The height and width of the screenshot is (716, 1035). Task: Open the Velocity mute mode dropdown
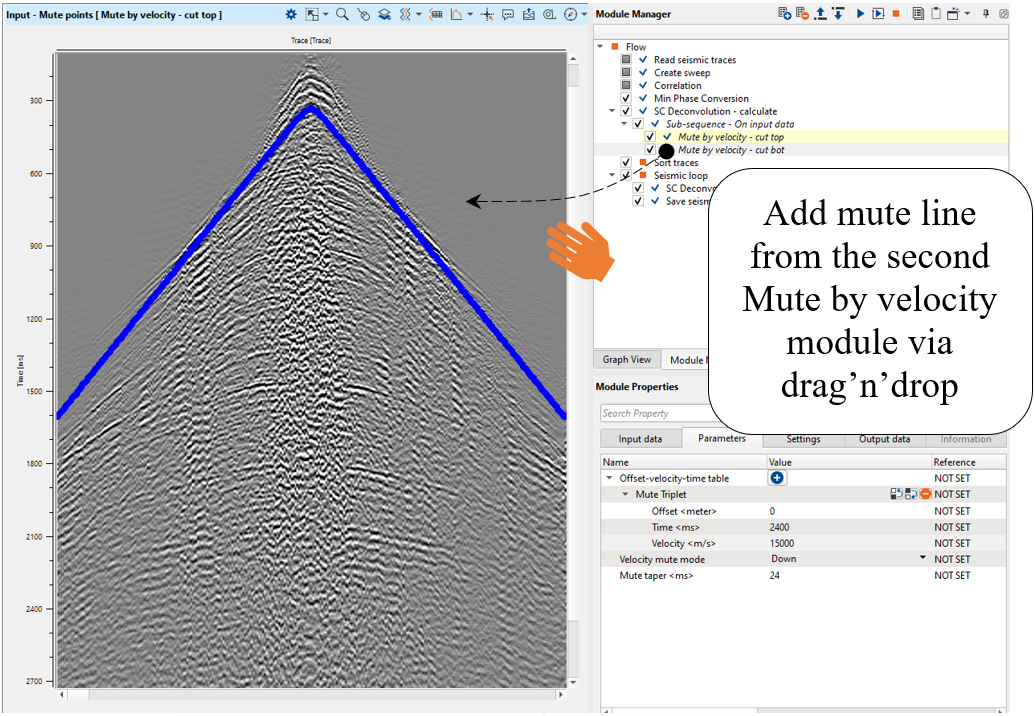pyautogui.click(x=922, y=558)
